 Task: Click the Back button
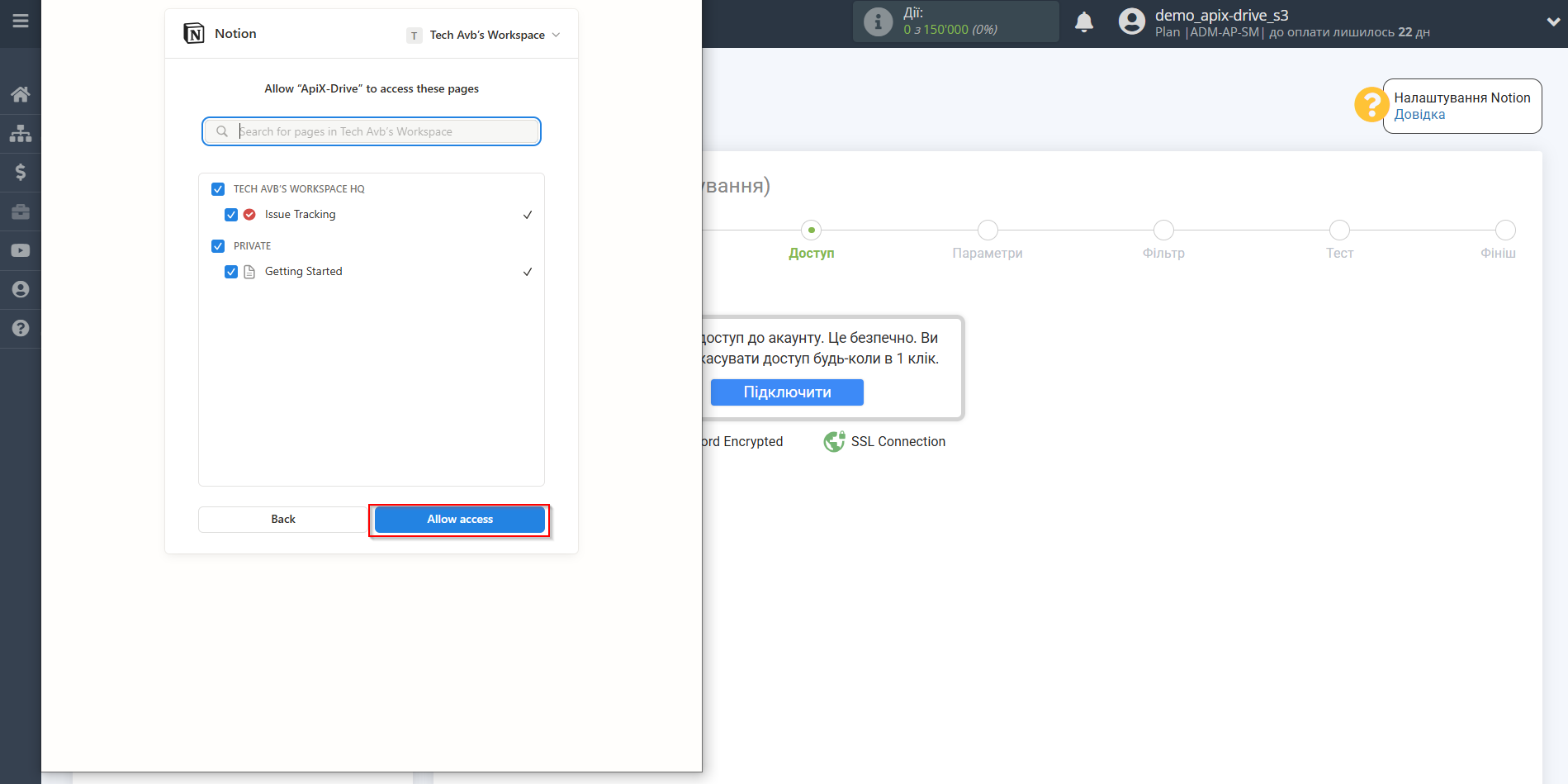pos(283,520)
